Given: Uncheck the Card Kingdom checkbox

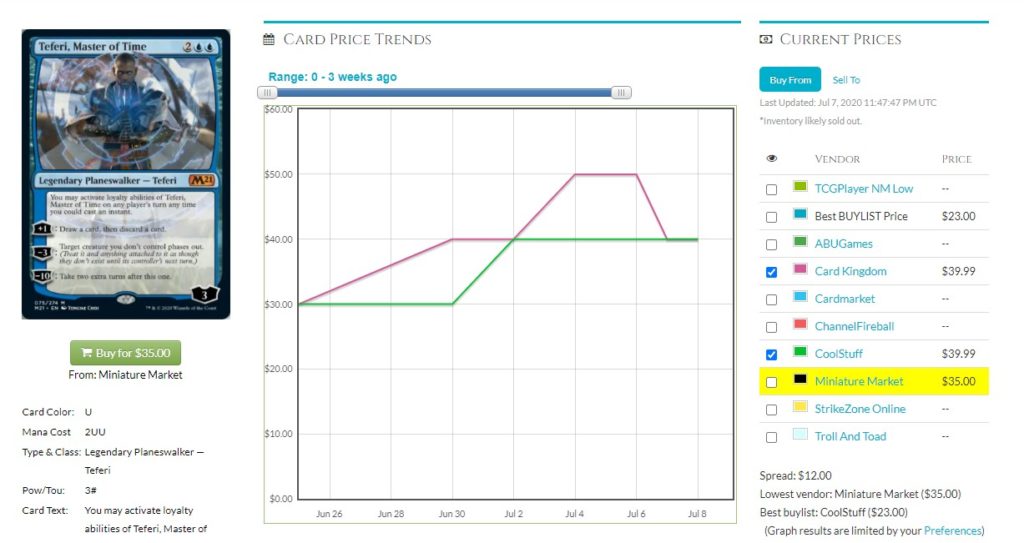Looking at the screenshot, I should coord(771,272).
